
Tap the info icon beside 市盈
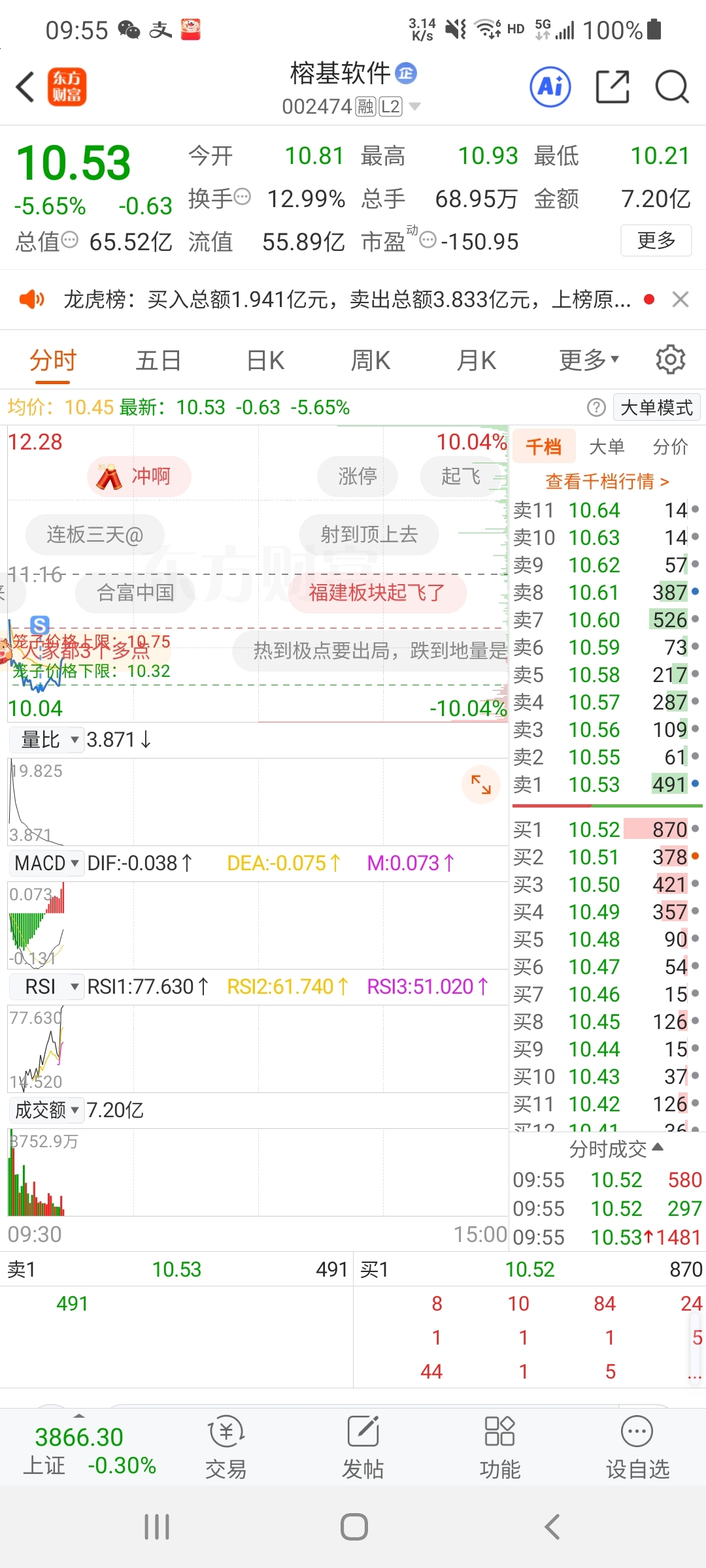428,240
